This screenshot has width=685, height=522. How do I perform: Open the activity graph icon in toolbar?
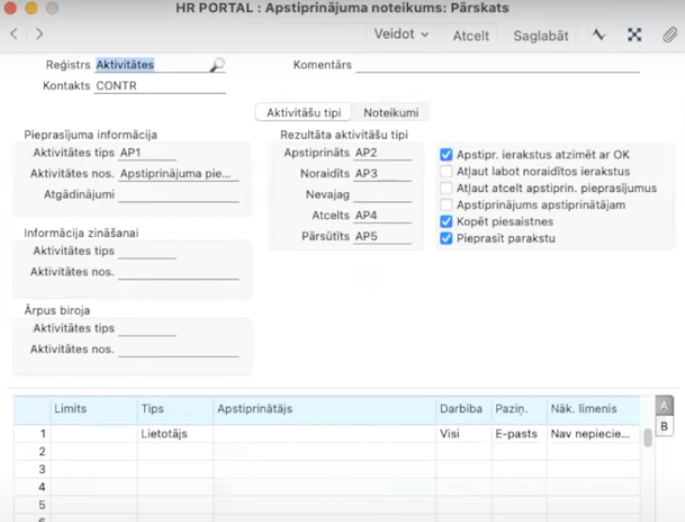coord(599,34)
